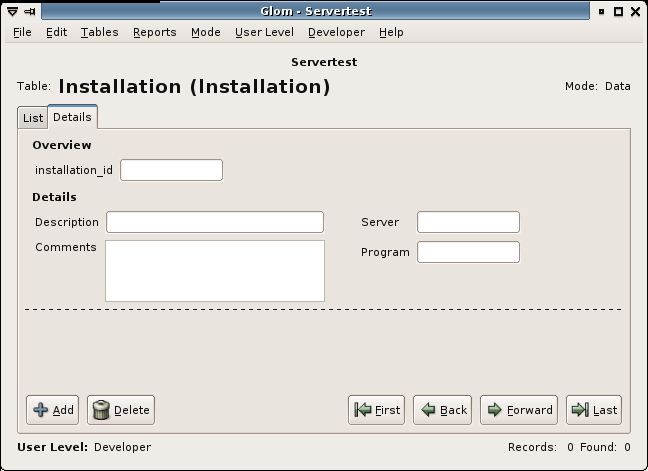Go Back to previous record
The height and width of the screenshot is (471, 648).
(442, 410)
